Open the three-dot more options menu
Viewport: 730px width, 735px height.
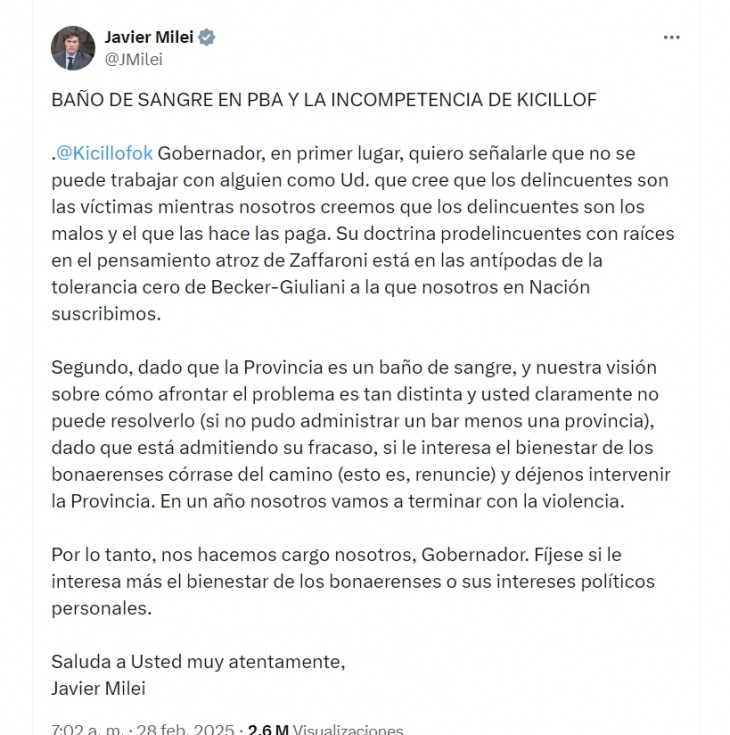pos(671,38)
